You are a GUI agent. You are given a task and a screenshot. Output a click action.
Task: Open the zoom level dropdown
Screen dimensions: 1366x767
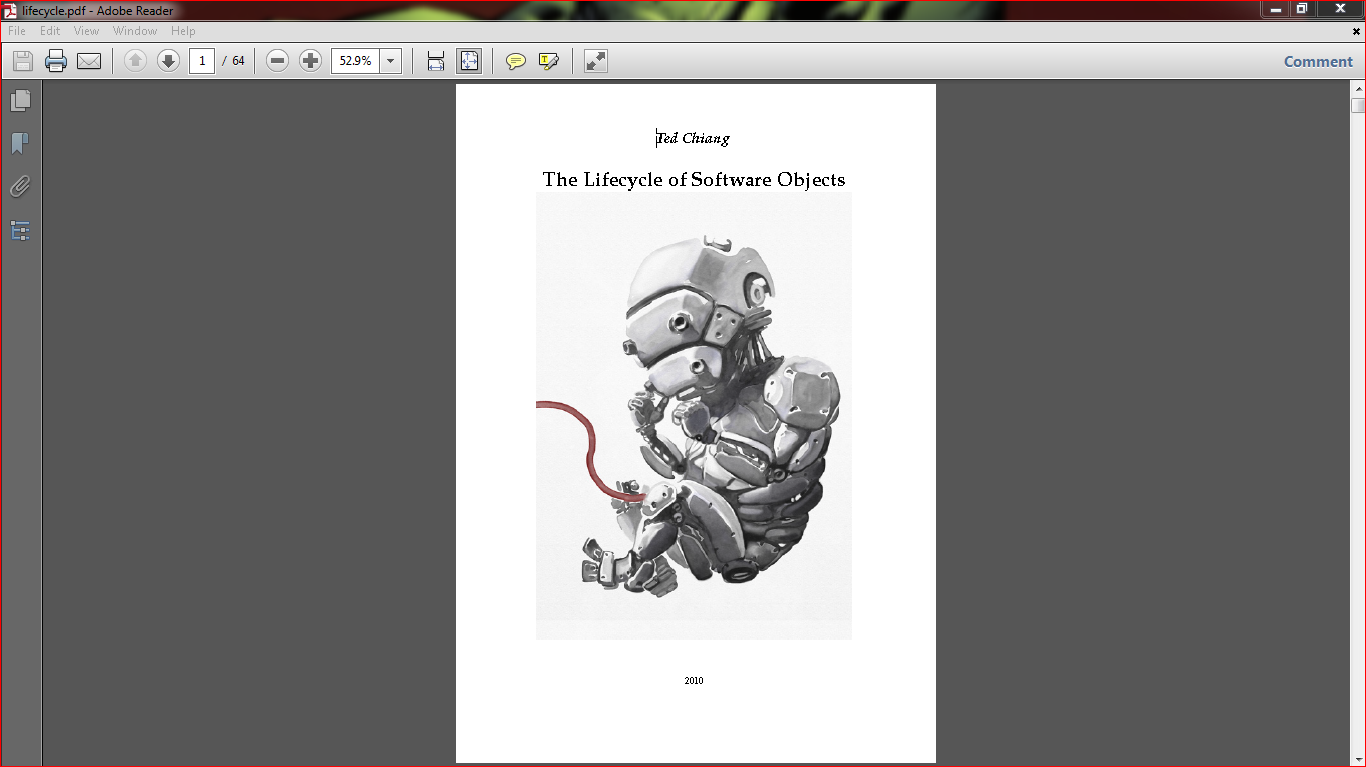pos(390,61)
